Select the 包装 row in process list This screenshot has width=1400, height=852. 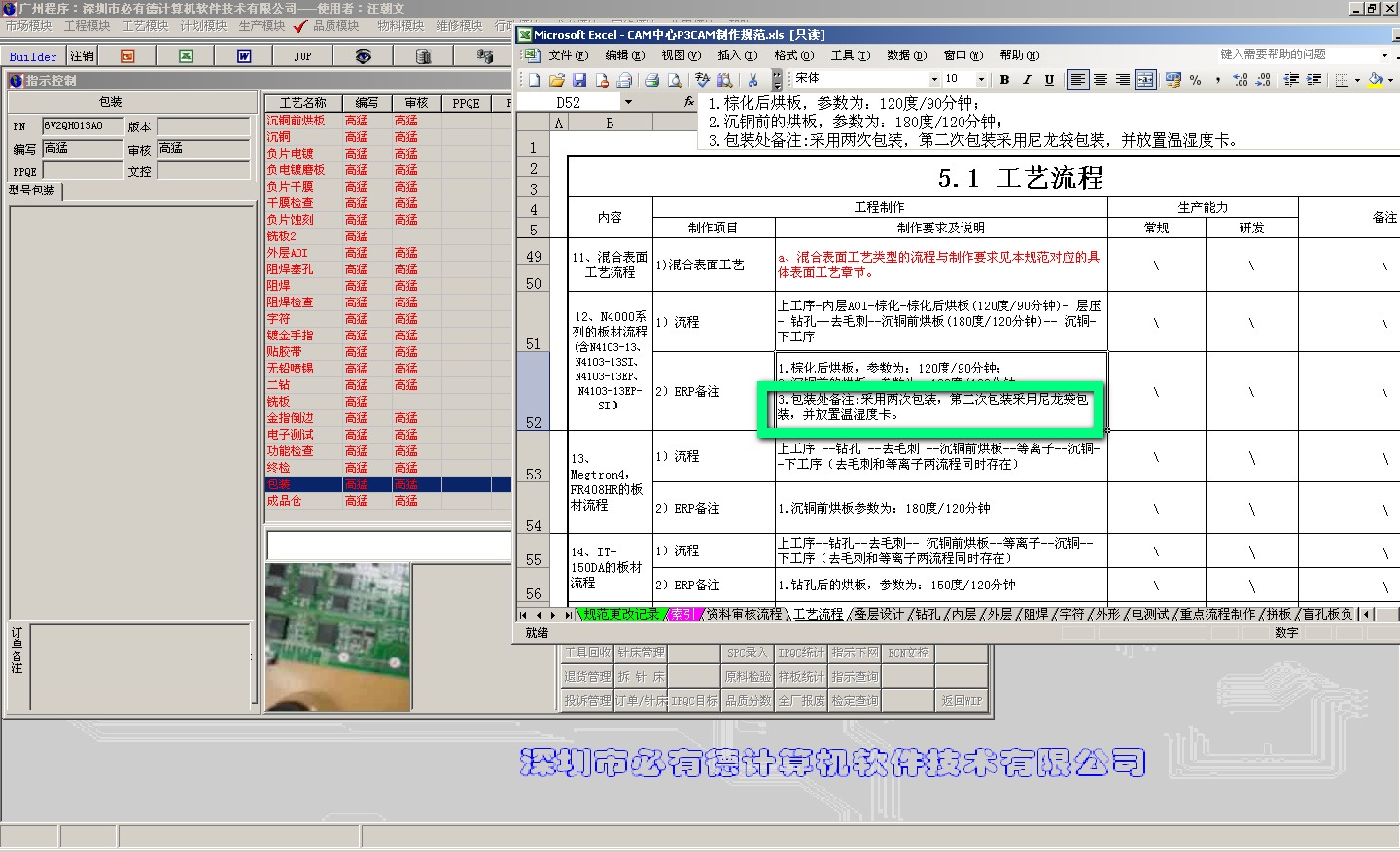point(389,484)
